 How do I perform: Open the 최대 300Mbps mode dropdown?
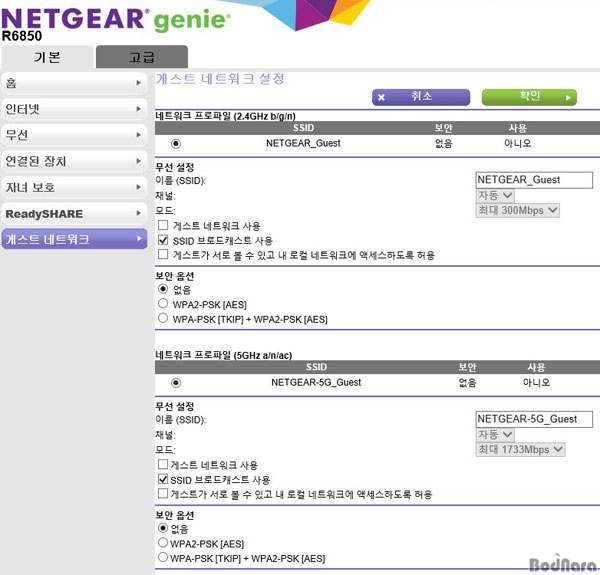[x=518, y=210]
